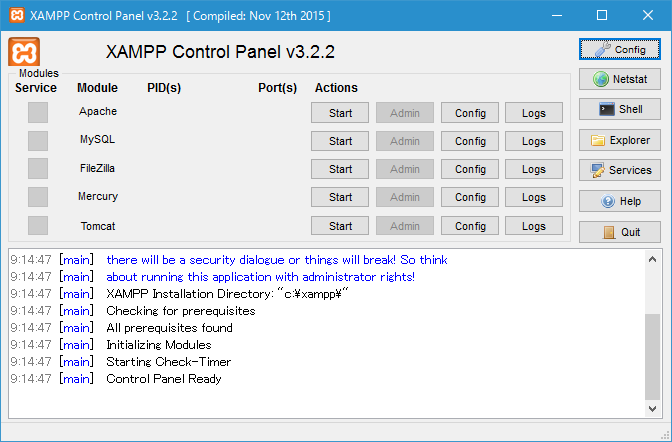This screenshot has height=442, width=672.
Task: Open Explorer with the folder icon
Action: 620,140
